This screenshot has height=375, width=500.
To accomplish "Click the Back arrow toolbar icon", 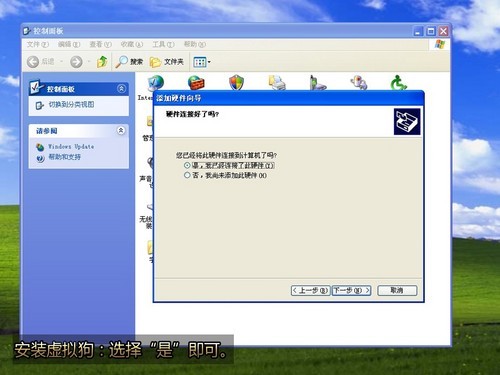I will click(33, 62).
